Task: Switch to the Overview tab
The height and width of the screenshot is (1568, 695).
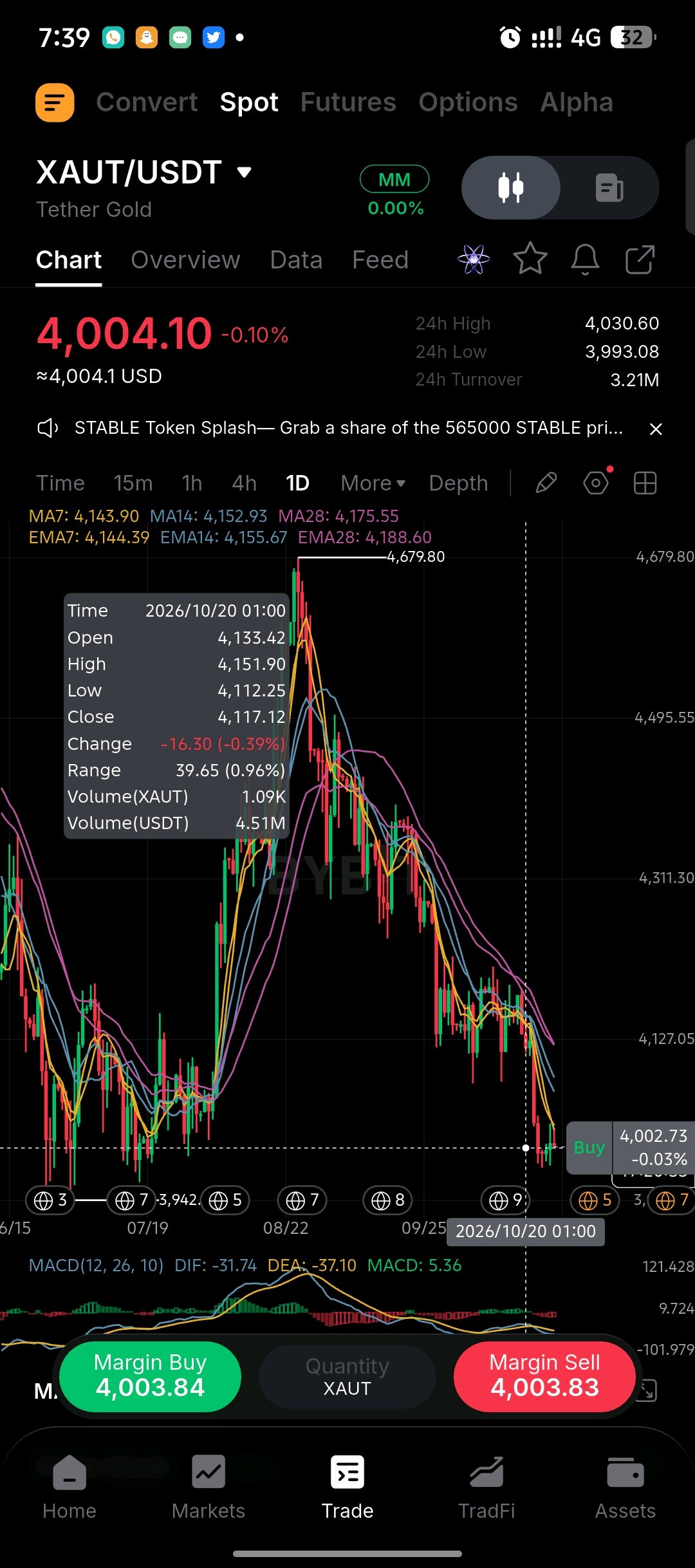Action: (185, 260)
